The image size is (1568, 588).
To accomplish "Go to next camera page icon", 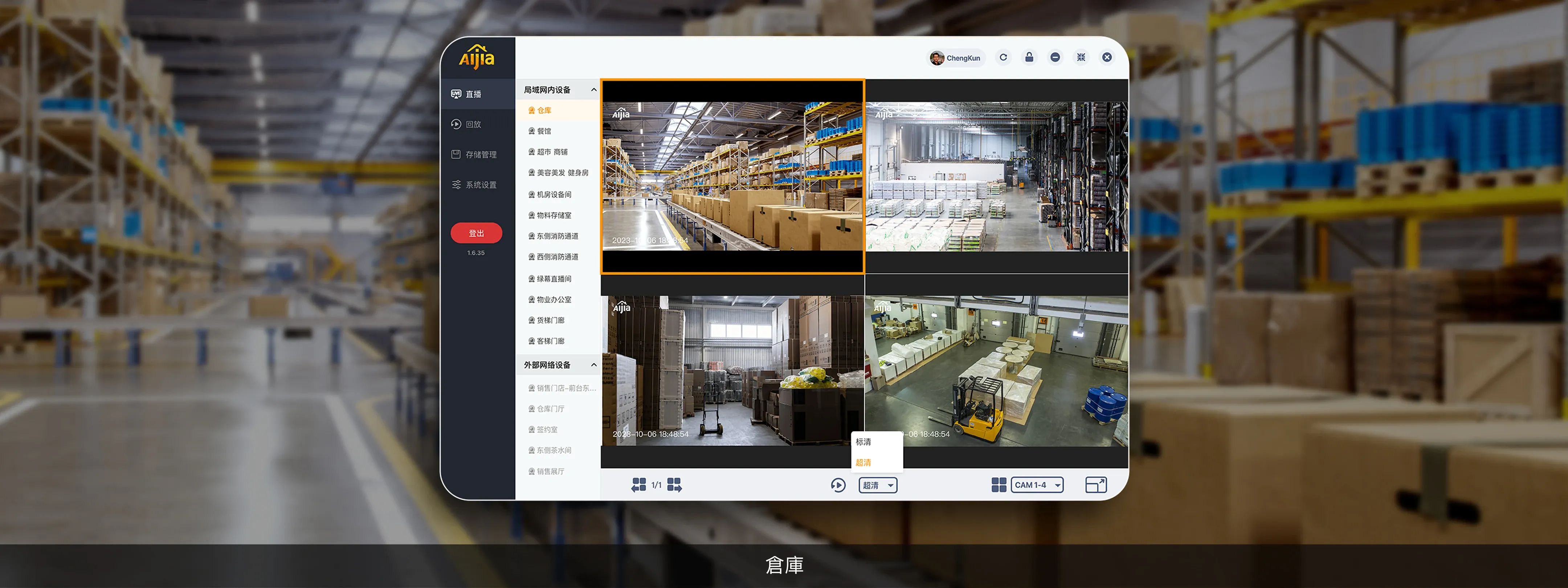I will click(674, 485).
